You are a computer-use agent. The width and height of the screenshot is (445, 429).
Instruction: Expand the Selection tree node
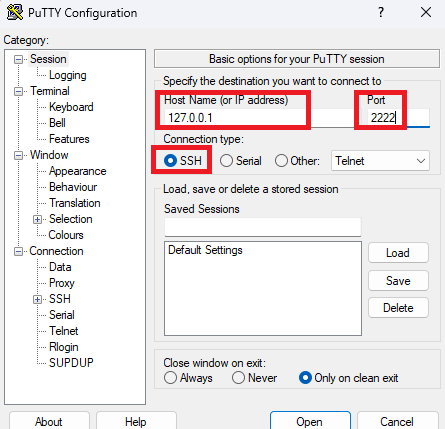[37, 219]
